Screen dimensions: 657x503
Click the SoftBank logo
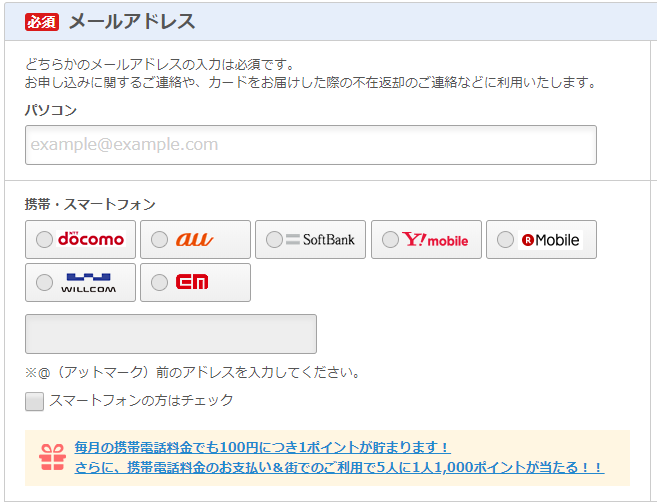click(320, 239)
